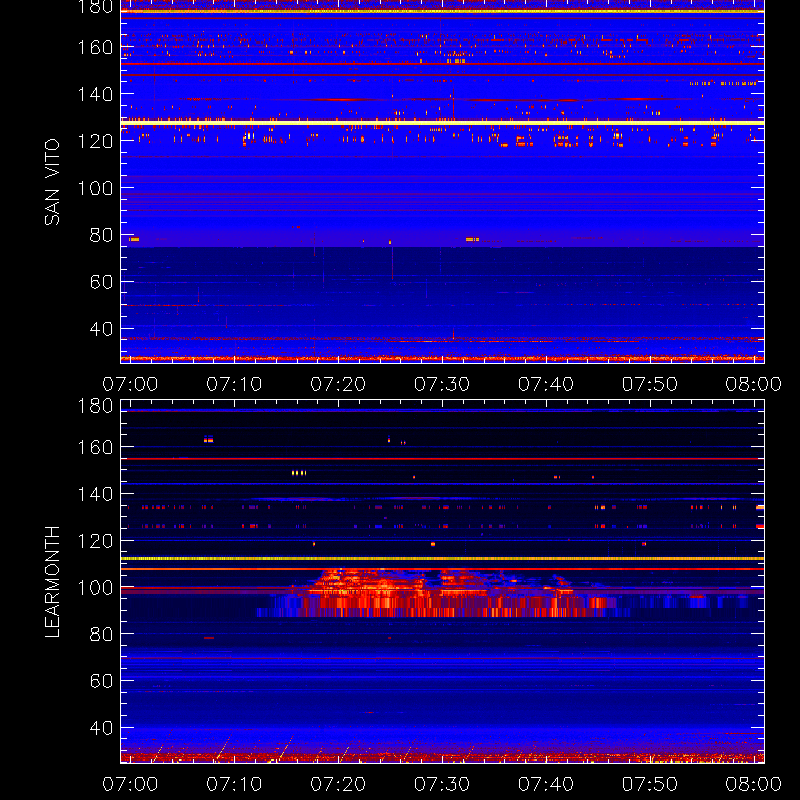Click 08:00 time label under Learmonth plot
The height and width of the screenshot is (800, 800).
[x=754, y=784]
